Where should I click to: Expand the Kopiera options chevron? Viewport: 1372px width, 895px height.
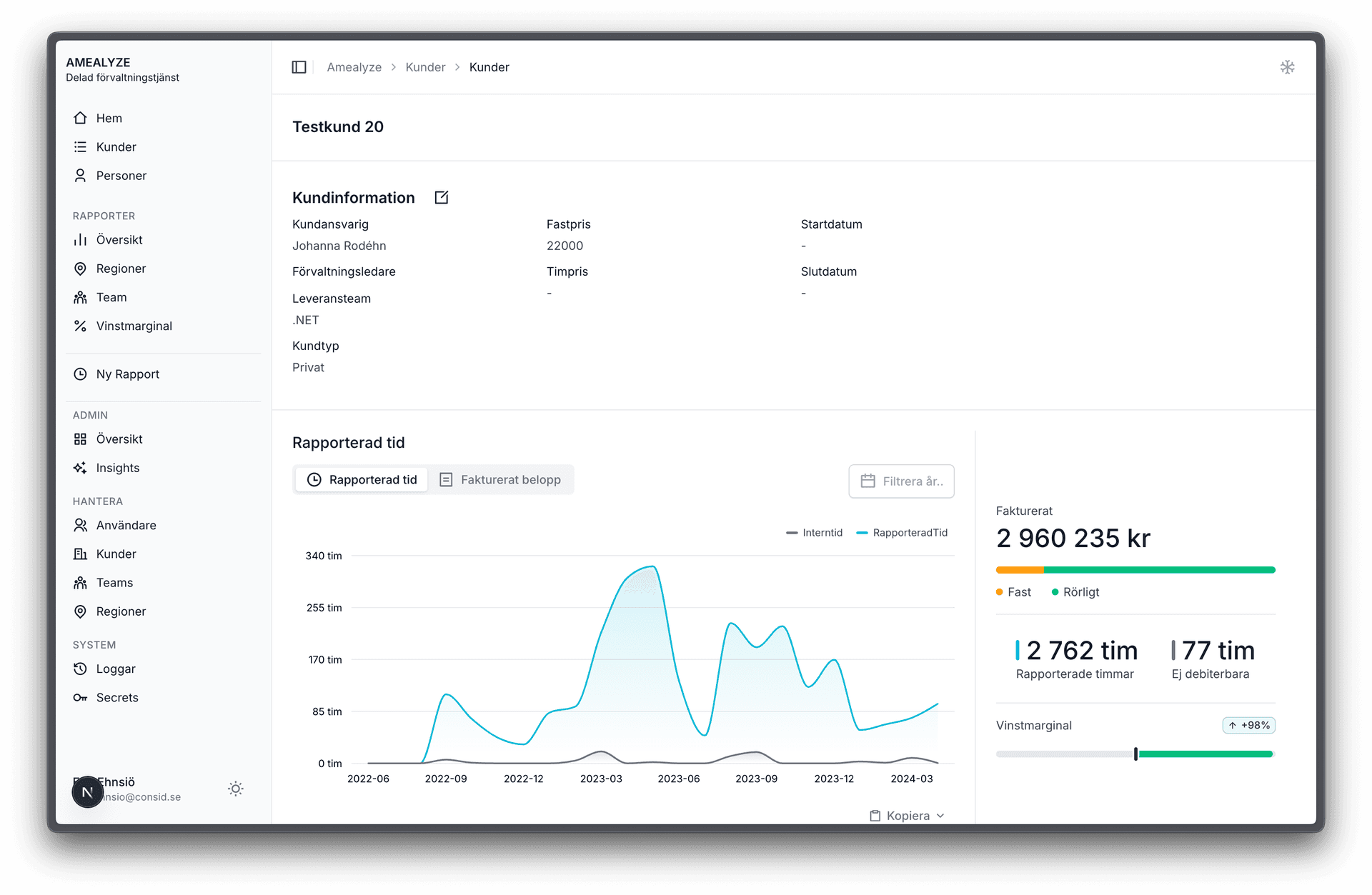940,815
